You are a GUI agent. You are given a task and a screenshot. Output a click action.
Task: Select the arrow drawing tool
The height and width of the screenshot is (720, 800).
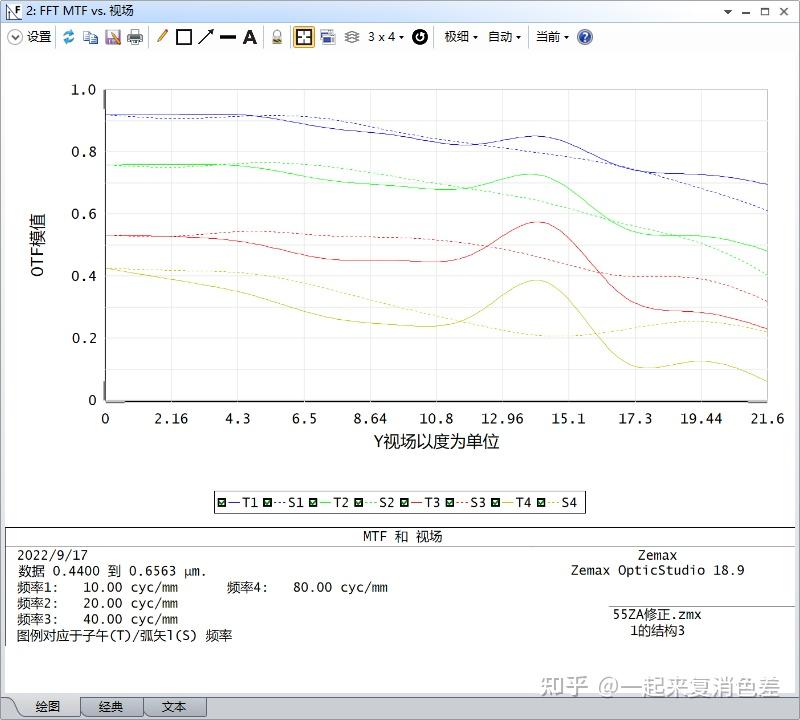pos(206,37)
